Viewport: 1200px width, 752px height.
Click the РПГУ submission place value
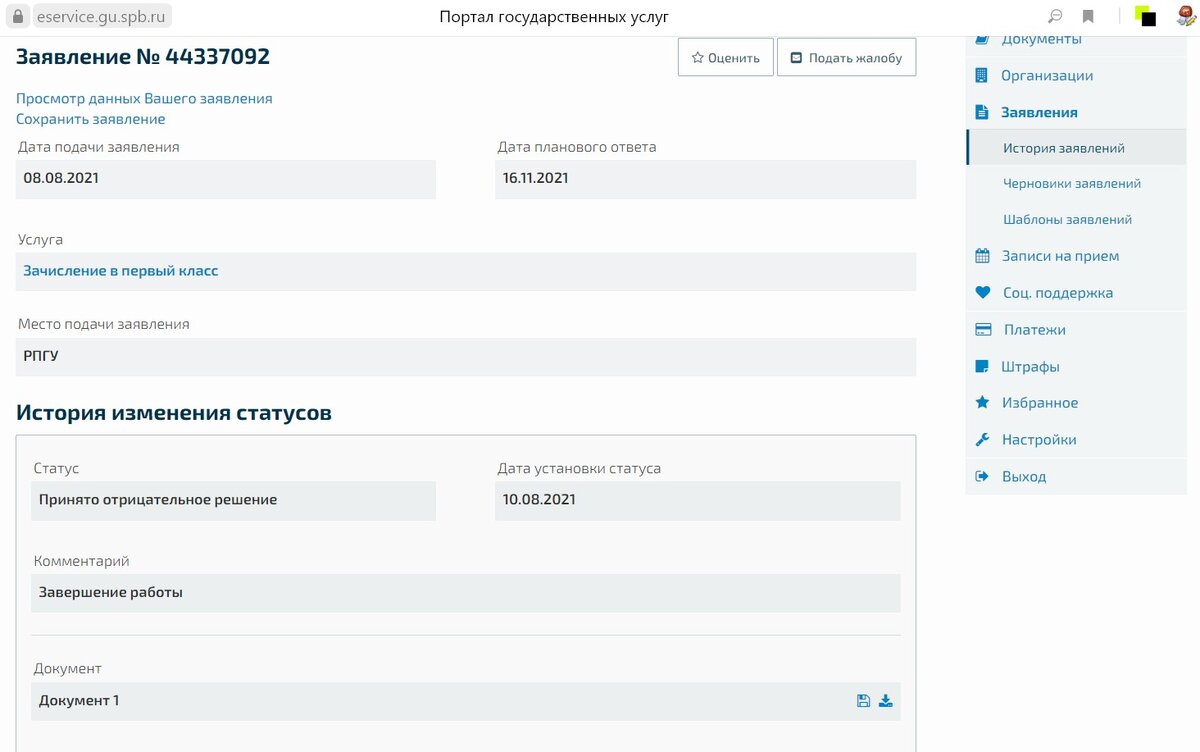(41, 356)
